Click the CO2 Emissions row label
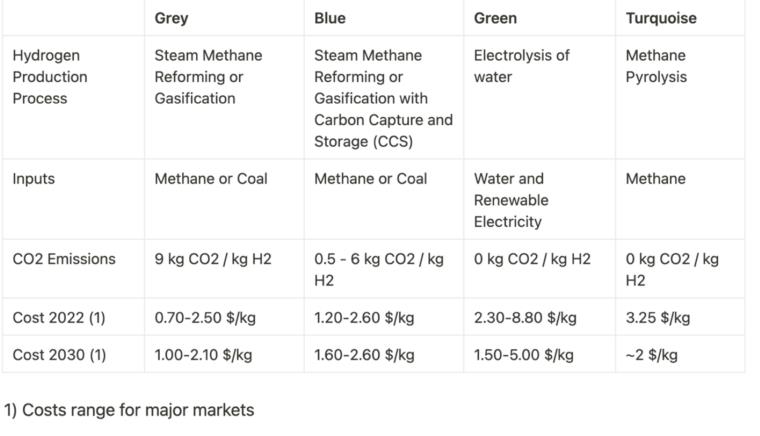 click(64, 259)
